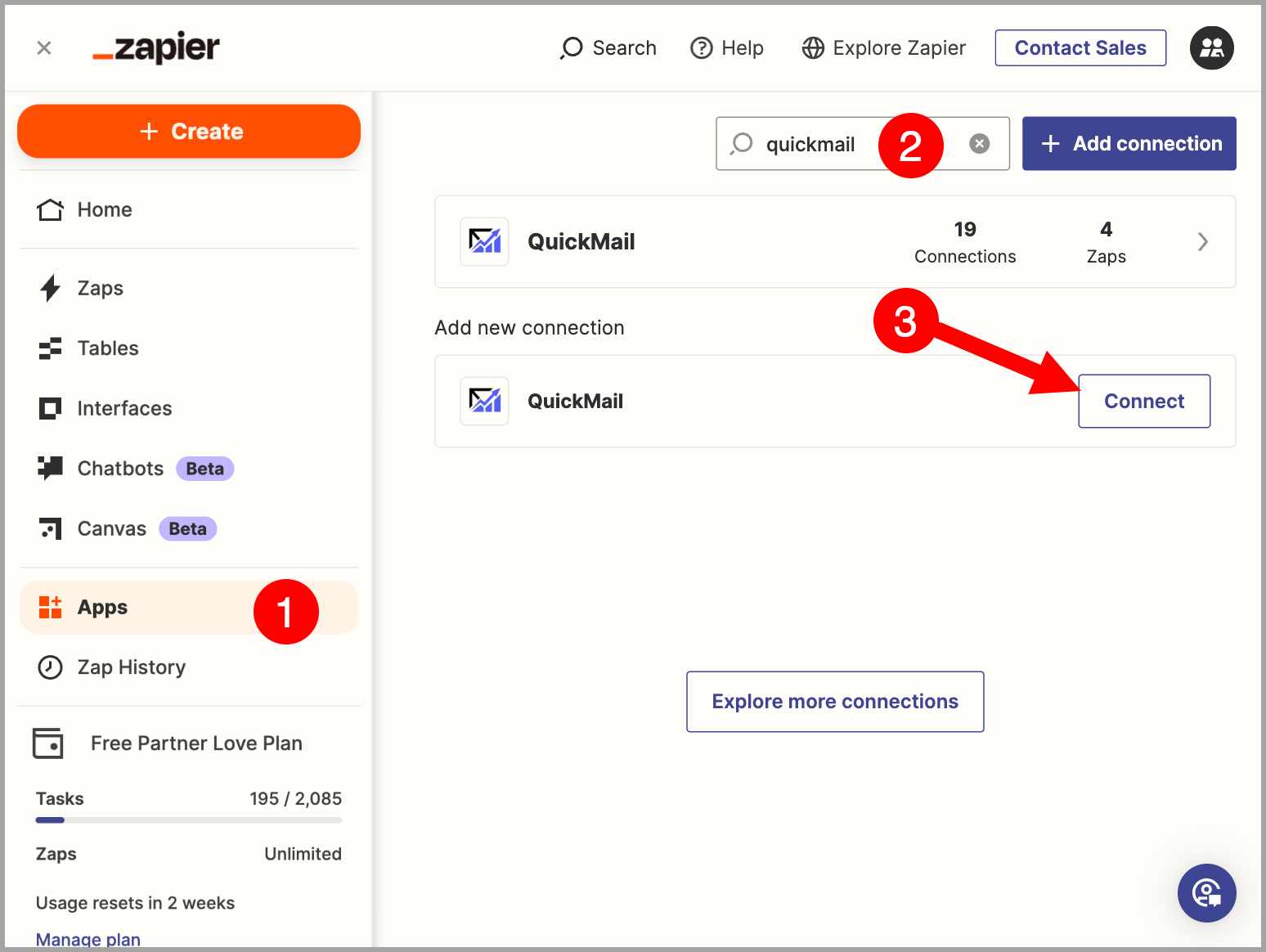Open the QuickMail connections row
Screen dimensions: 1266x952
click(835, 242)
